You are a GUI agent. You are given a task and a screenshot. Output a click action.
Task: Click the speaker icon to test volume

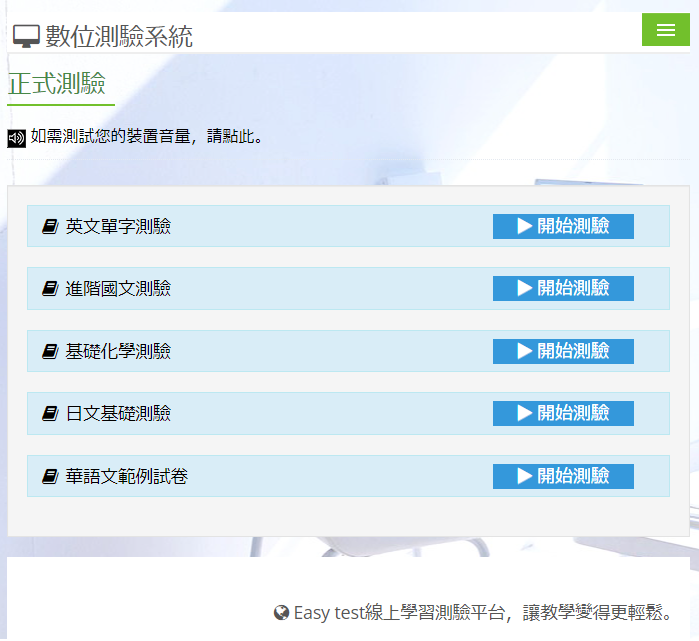point(16,138)
